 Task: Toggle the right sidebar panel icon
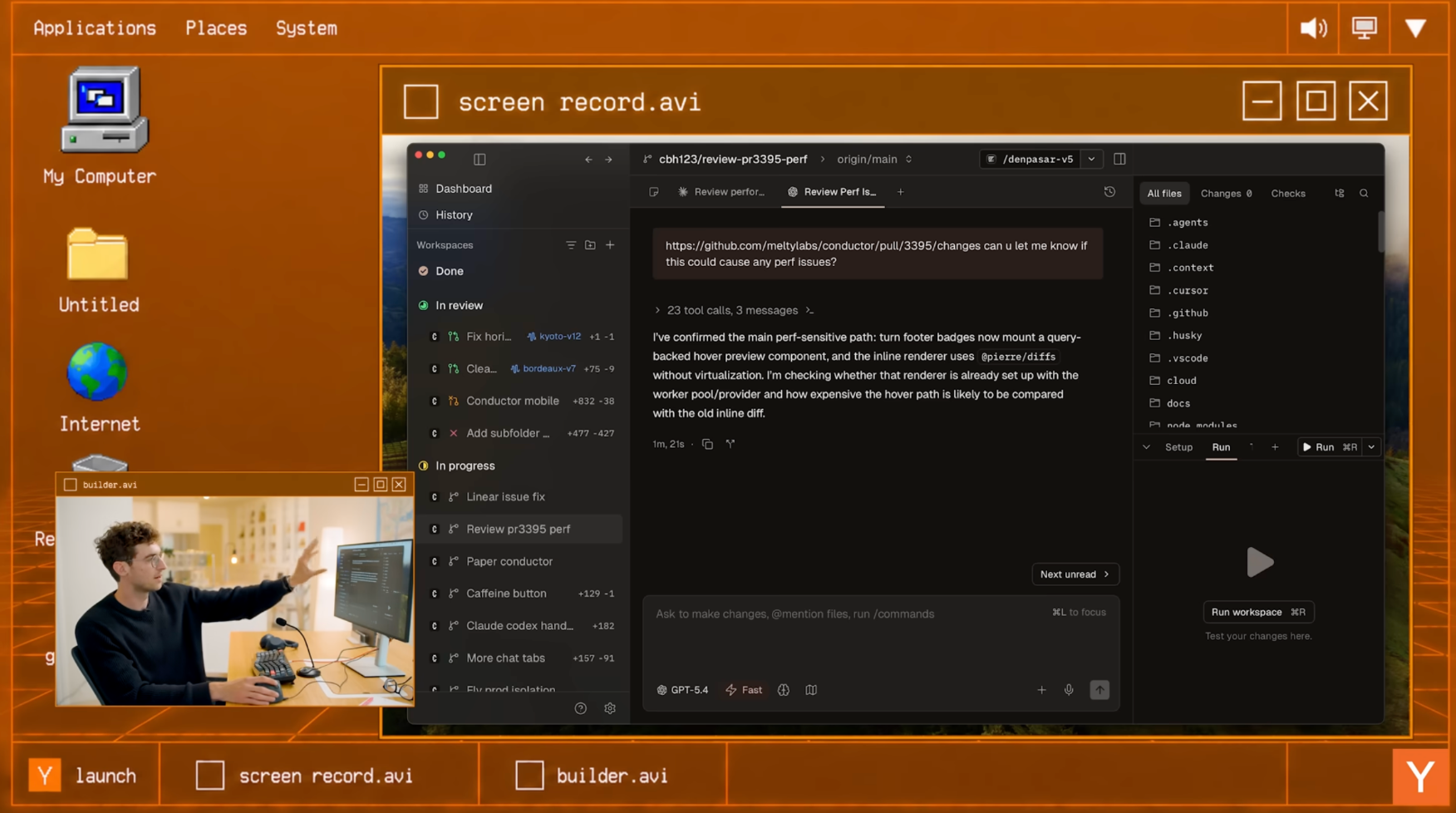click(x=1119, y=159)
